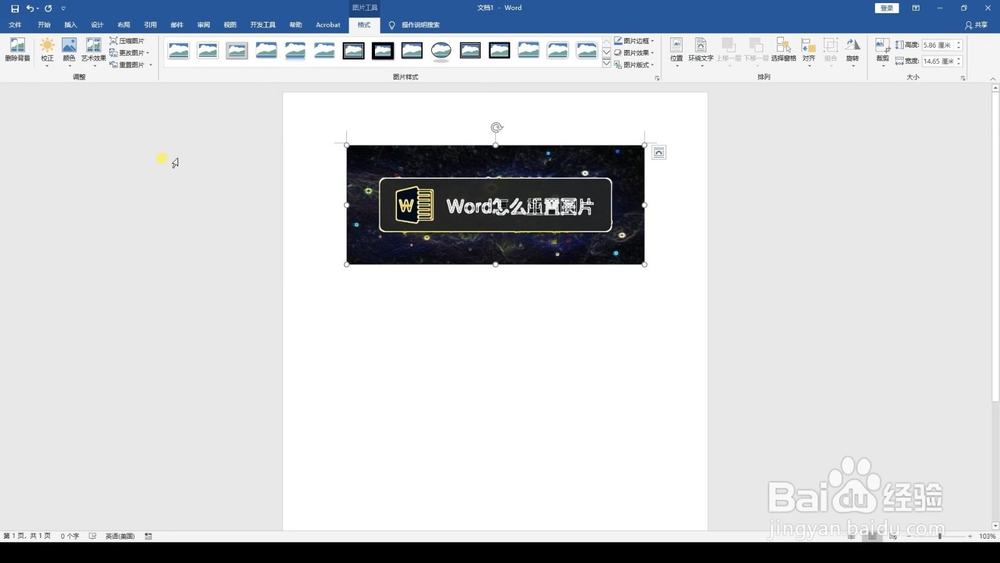Open the Position (位置) menu

point(677,51)
